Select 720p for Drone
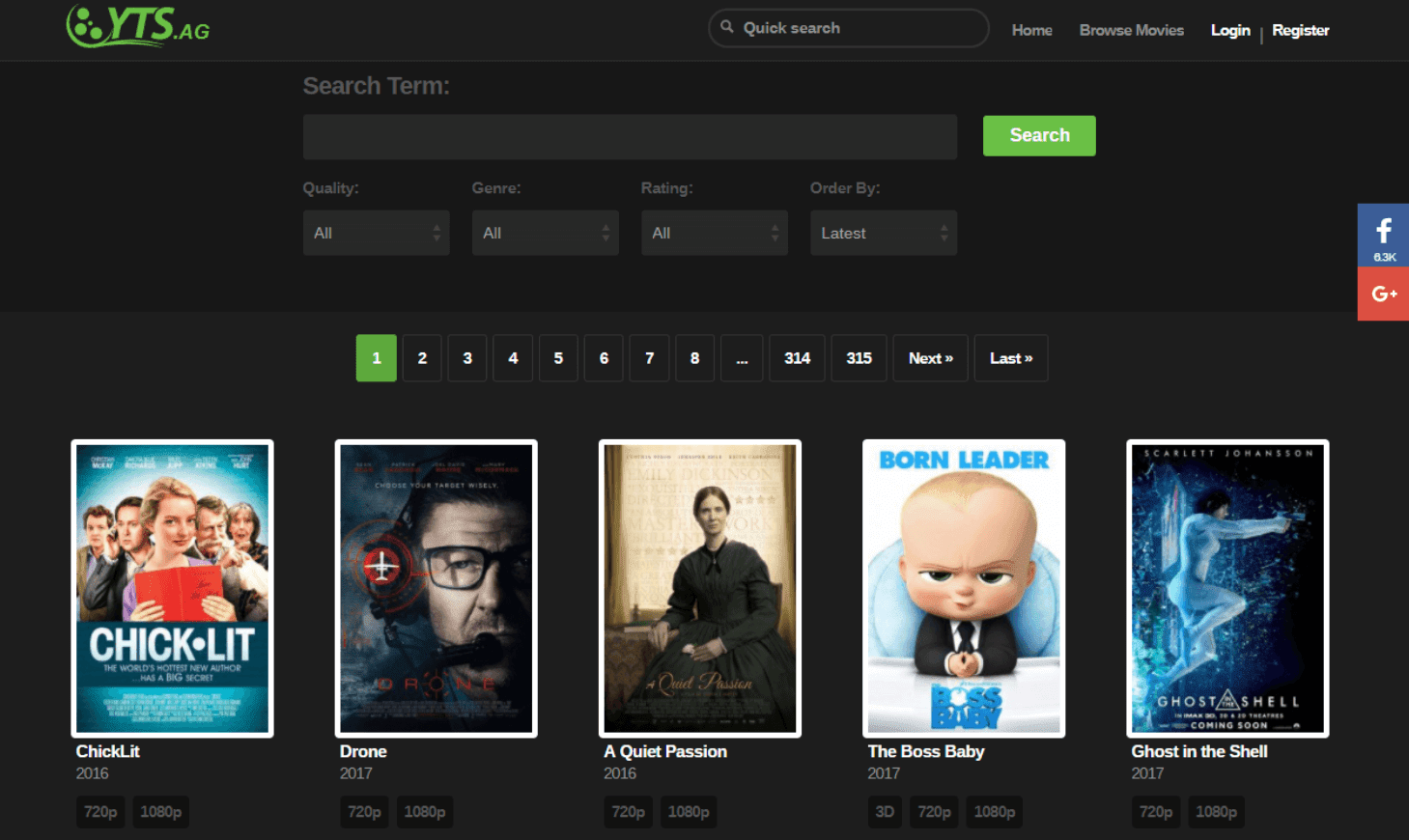The image size is (1409, 840). coord(364,812)
